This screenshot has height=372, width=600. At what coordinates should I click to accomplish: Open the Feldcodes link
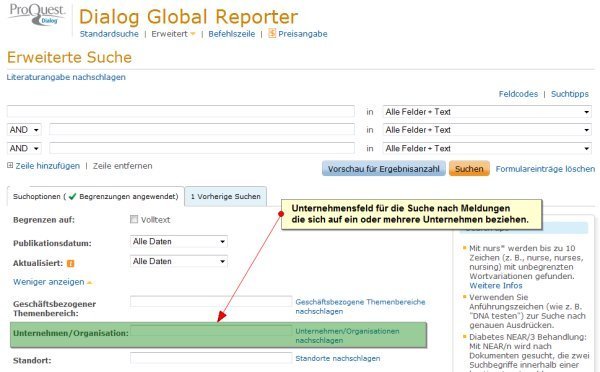pos(518,94)
